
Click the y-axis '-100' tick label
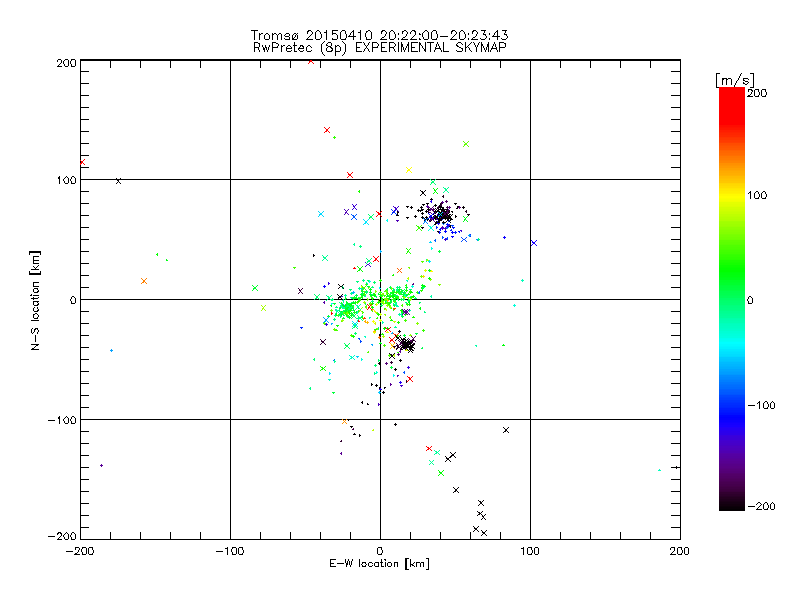pos(62,420)
